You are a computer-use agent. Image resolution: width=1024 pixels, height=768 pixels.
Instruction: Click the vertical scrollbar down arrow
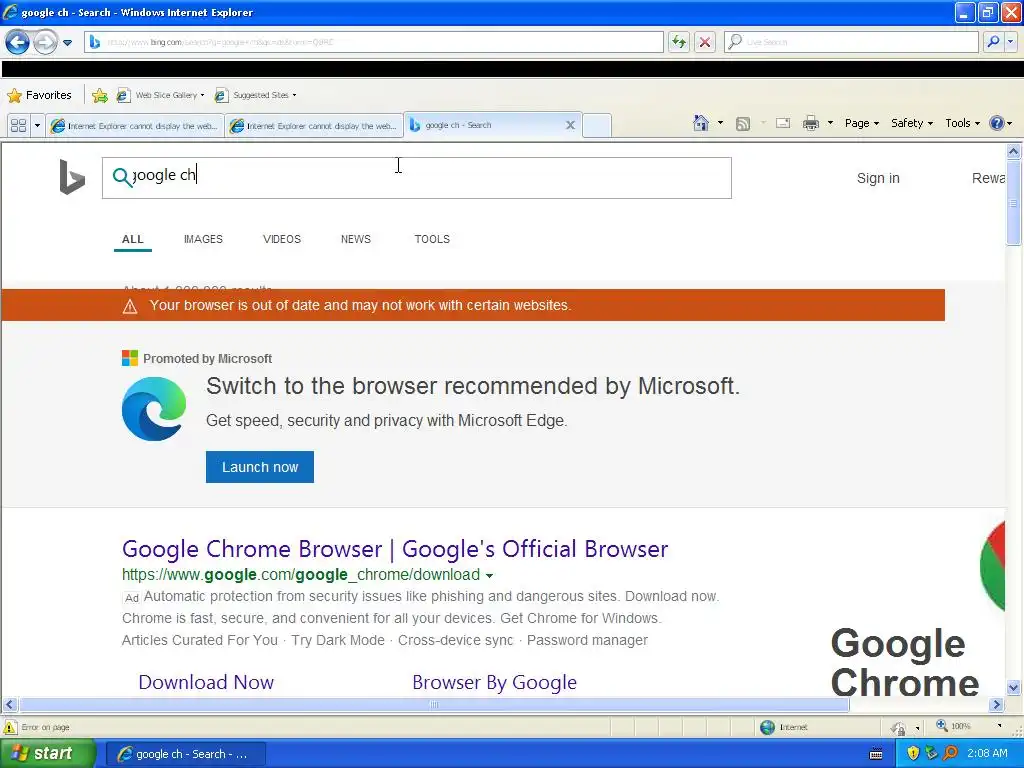point(1014,687)
